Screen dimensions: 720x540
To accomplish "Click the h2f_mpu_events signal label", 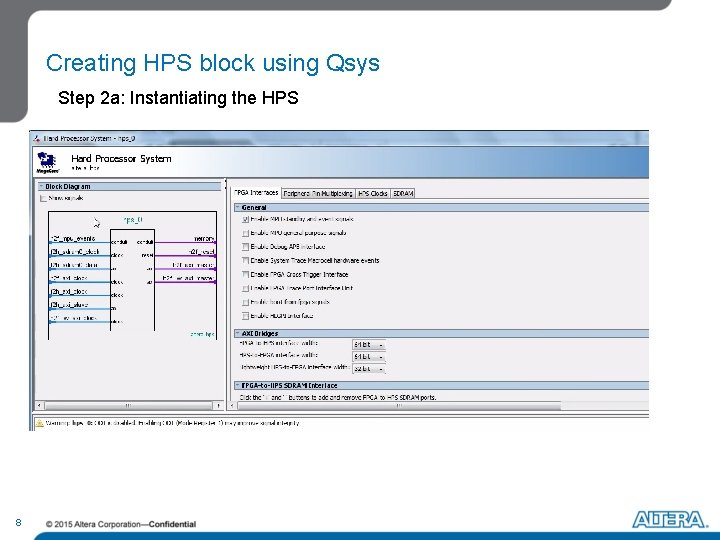I will [x=73, y=239].
